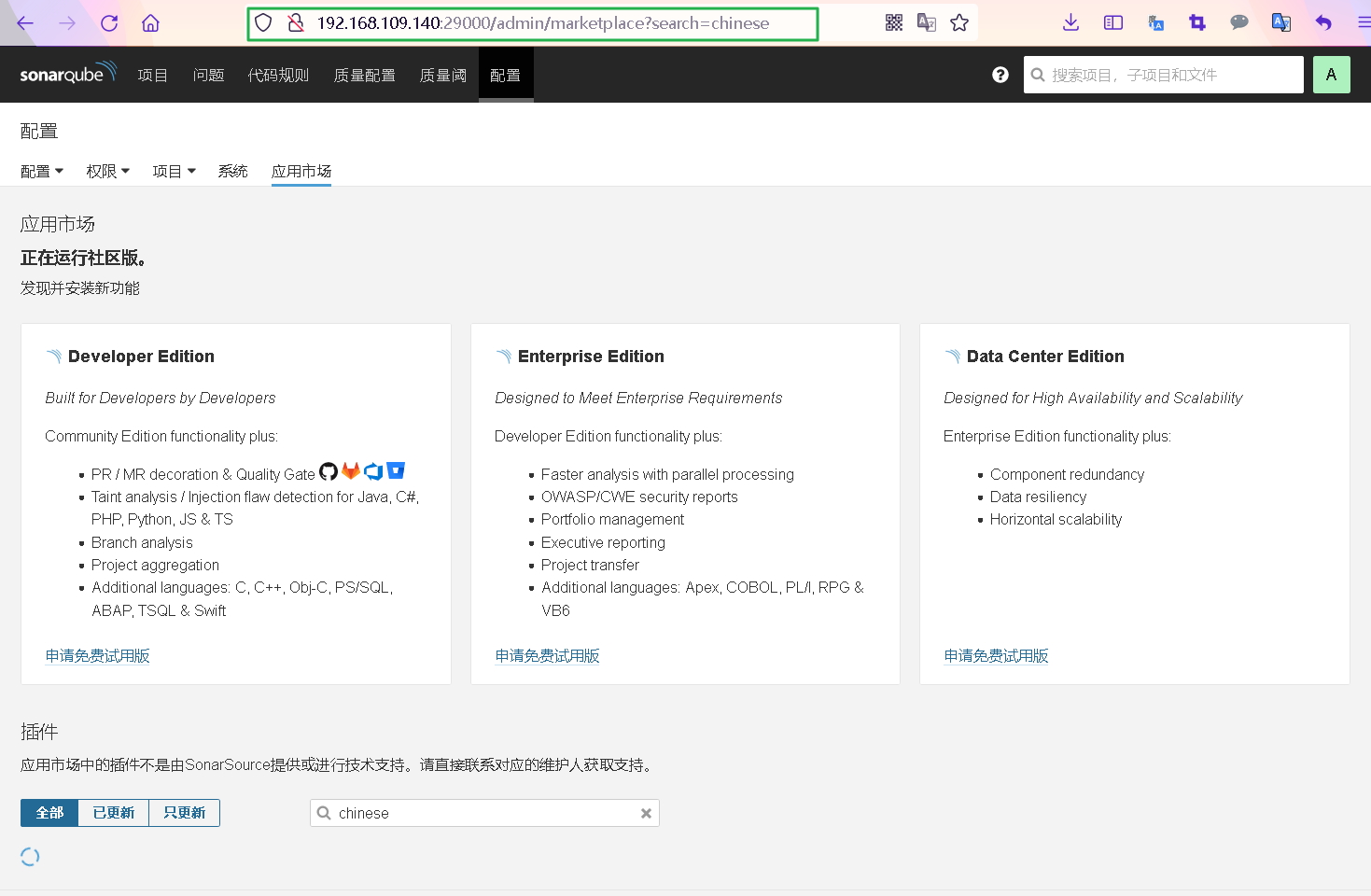This screenshot has height=896, width=1371.
Task: Open the browser home page icon
Action: [x=150, y=23]
